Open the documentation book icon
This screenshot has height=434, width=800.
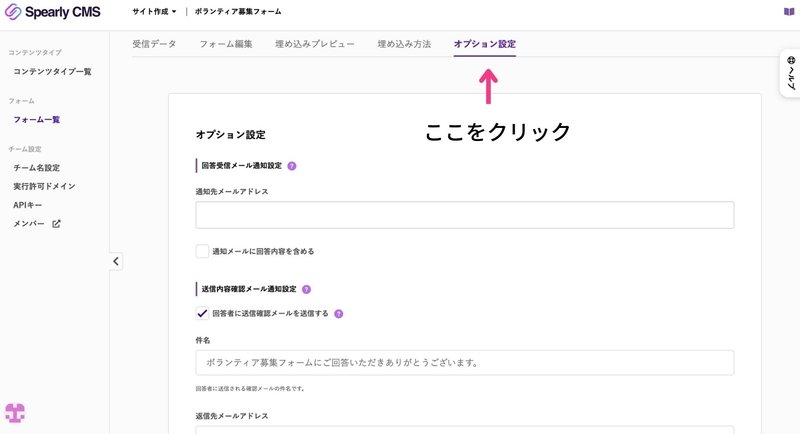pos(789,11)
